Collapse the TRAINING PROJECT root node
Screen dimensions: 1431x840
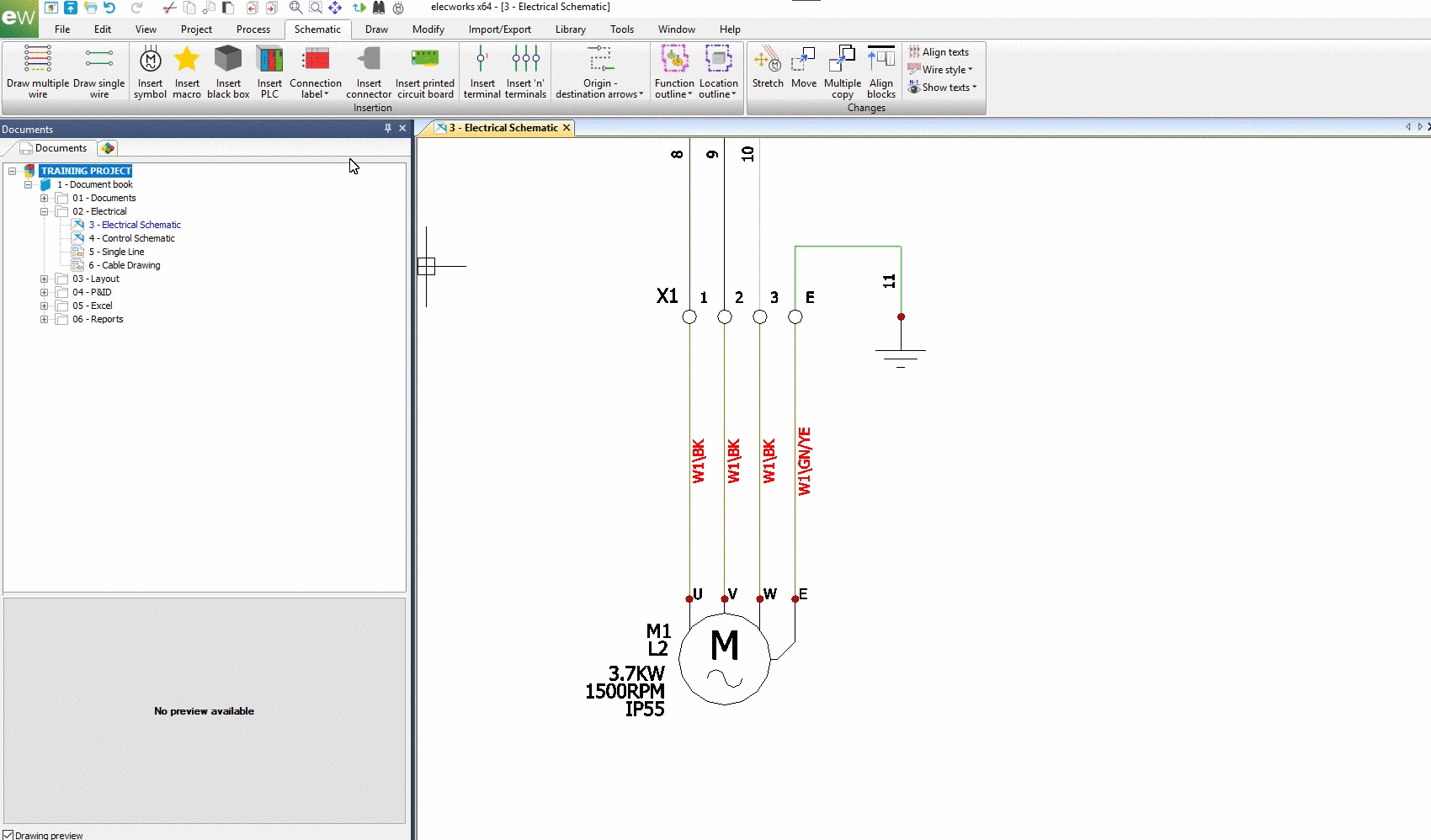[x=12, y=171]
